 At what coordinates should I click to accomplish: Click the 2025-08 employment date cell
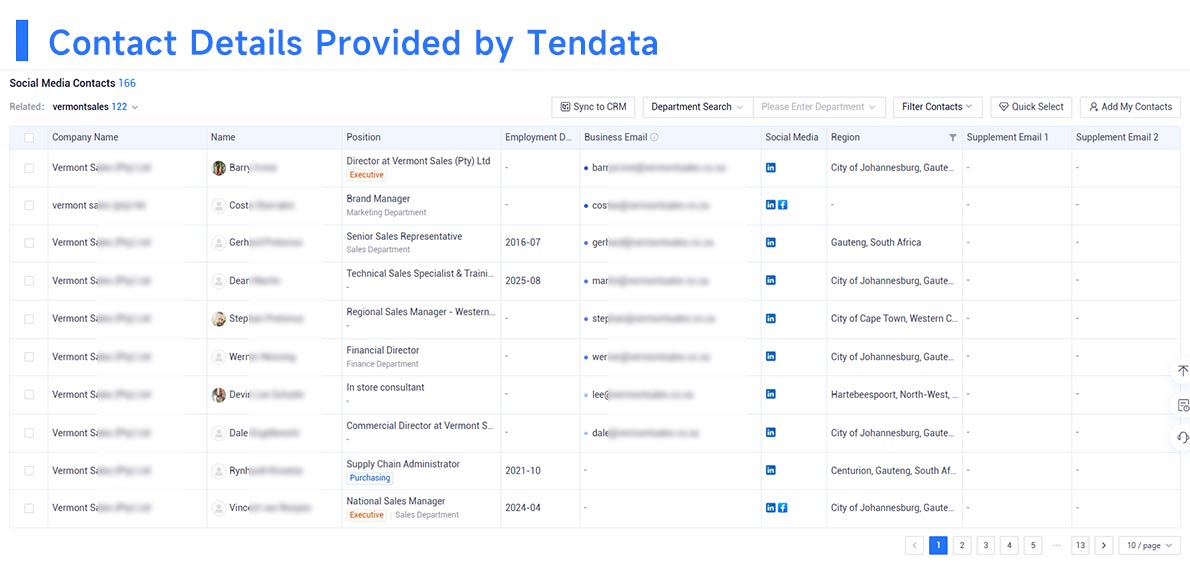523,281
